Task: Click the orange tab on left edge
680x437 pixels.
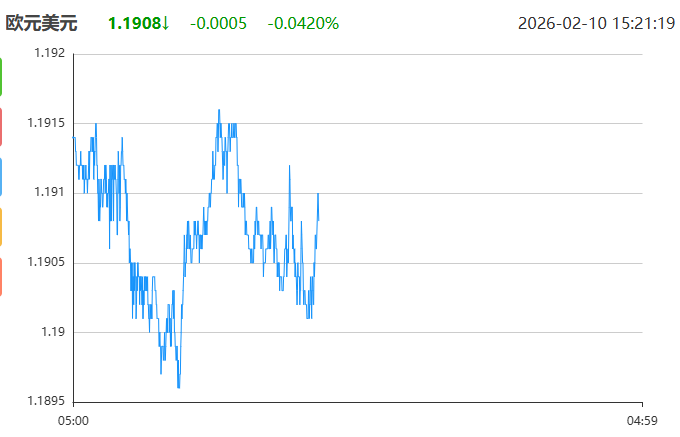Action: click(x=2, y=276)
